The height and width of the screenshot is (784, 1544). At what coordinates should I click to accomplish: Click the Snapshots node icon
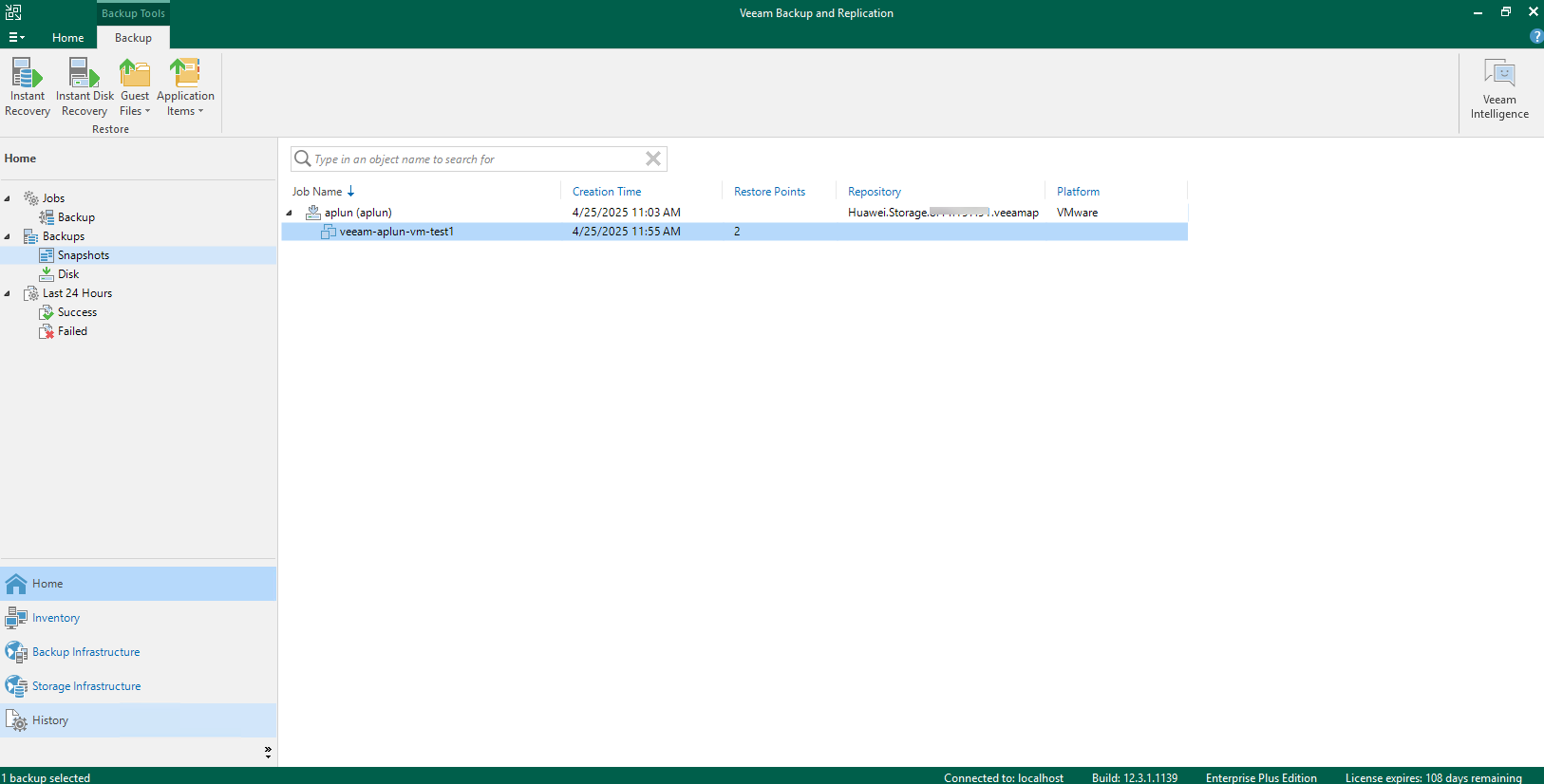click(47, 255)
